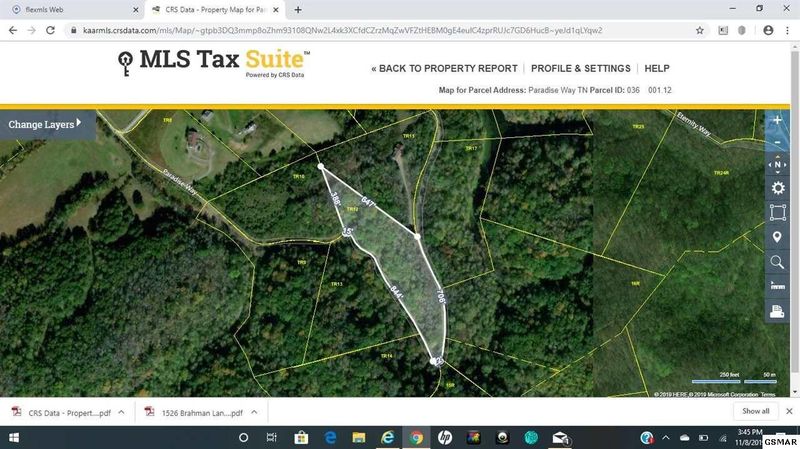
Task: Open Chrome's three-dot menu
Action: (x=787, y=31)
